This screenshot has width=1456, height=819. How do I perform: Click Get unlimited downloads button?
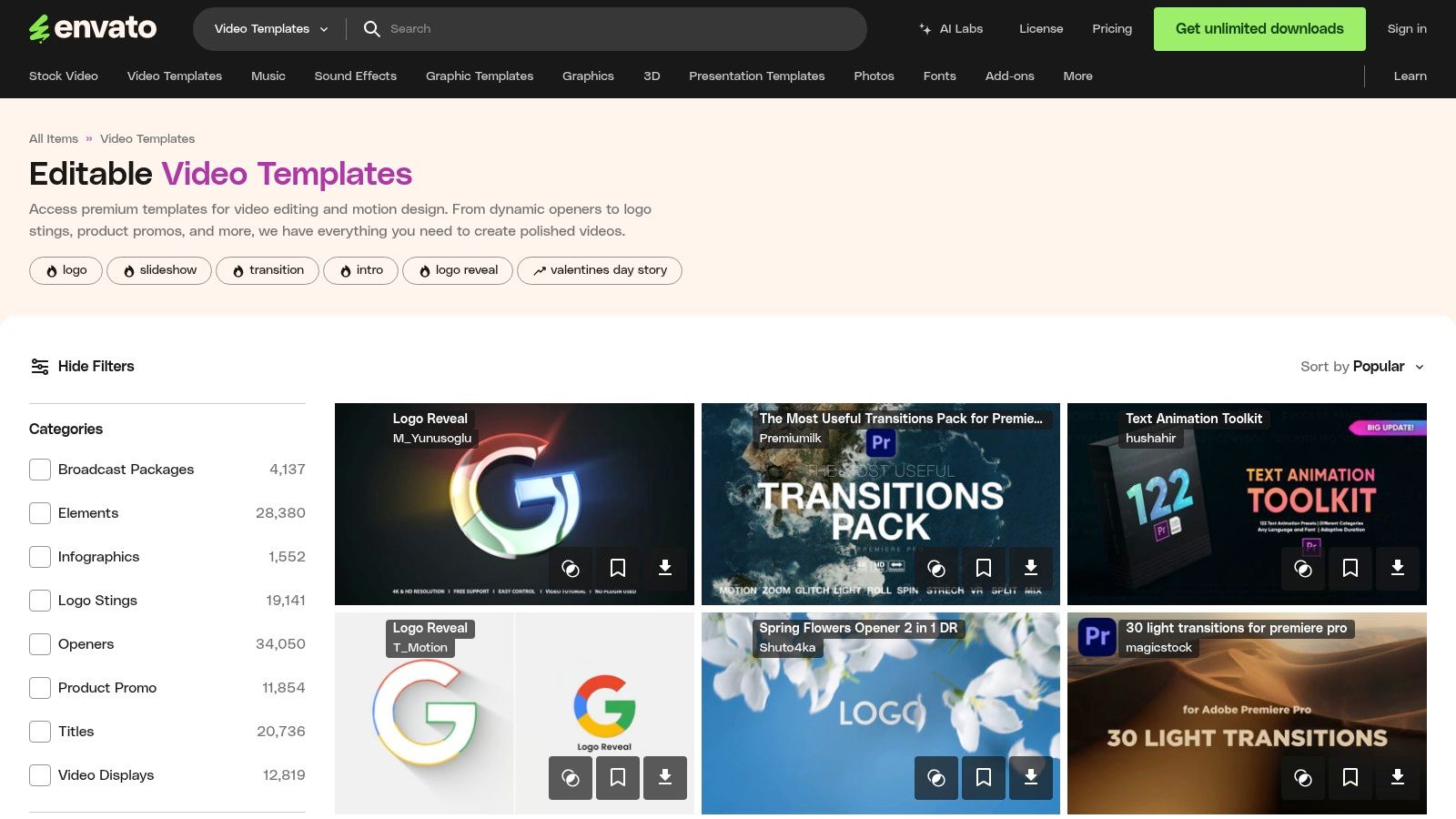pos(1259,29)
